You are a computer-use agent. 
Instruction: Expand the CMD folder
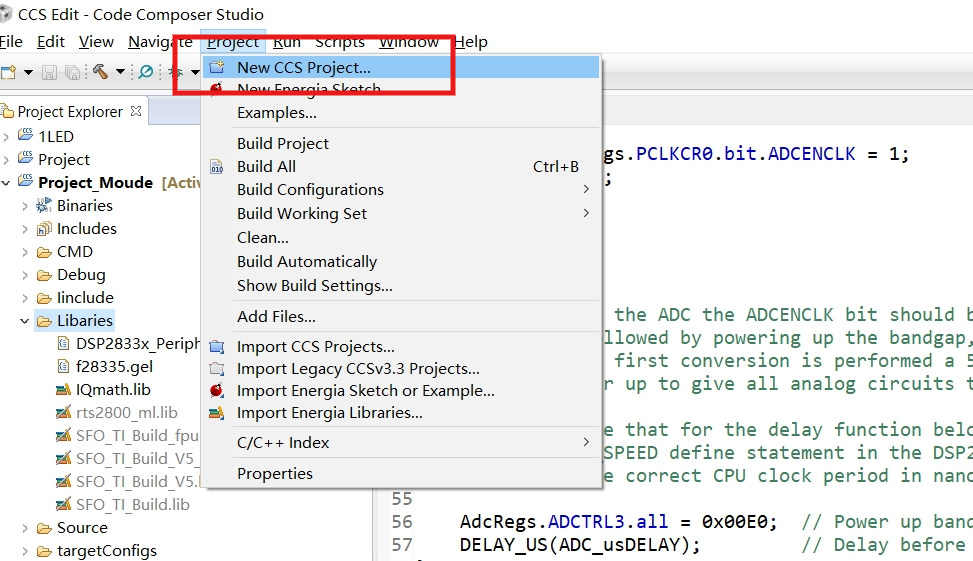pyautogui.click(x=25, y=252)
